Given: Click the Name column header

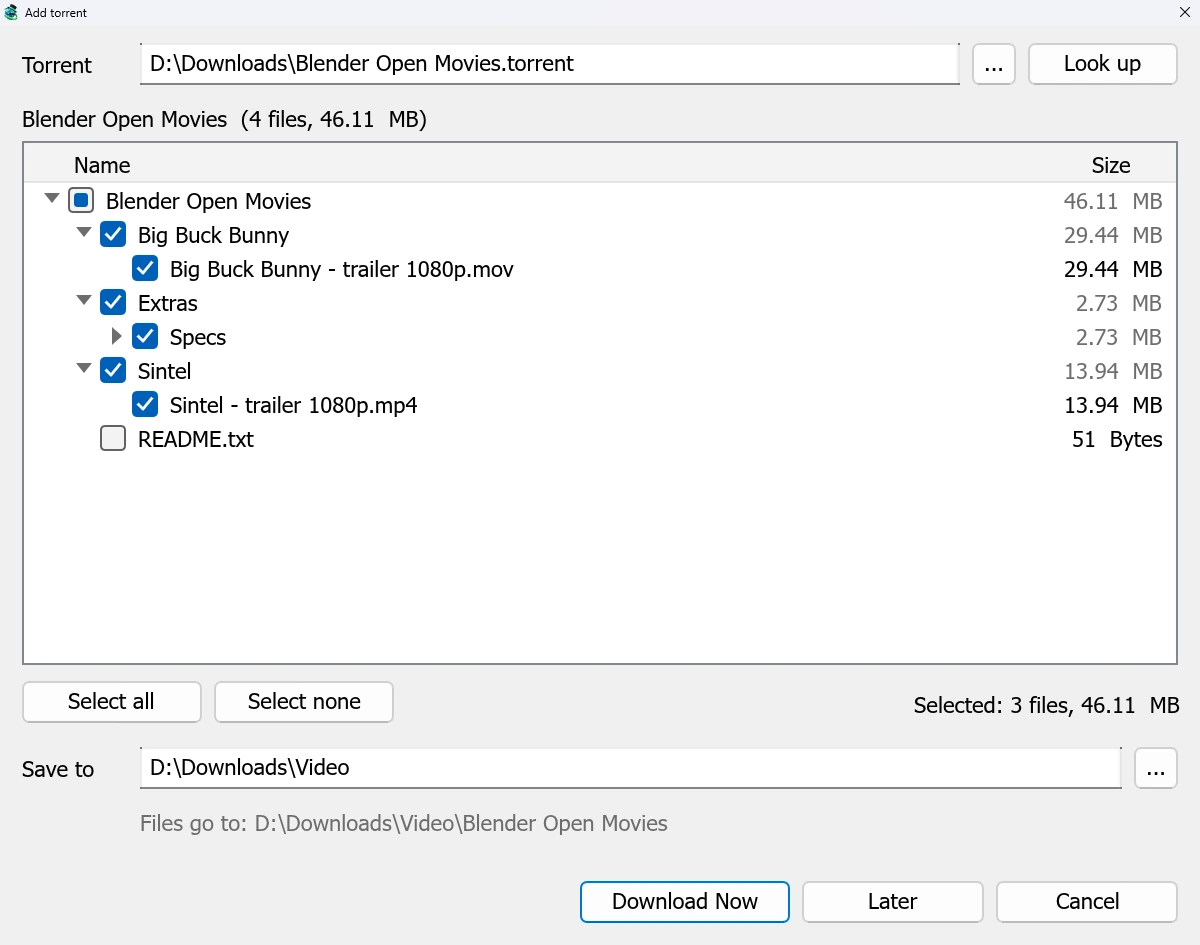Looking at the screenshot, I should 102,165.
